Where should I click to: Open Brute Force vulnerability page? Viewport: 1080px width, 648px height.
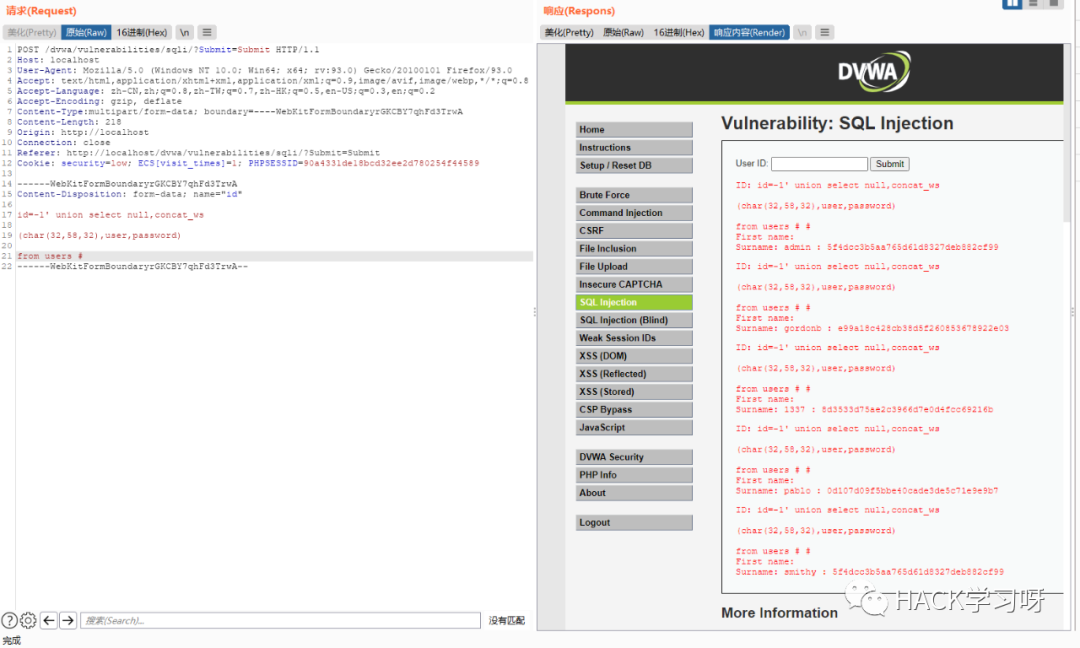click(634, 195)
